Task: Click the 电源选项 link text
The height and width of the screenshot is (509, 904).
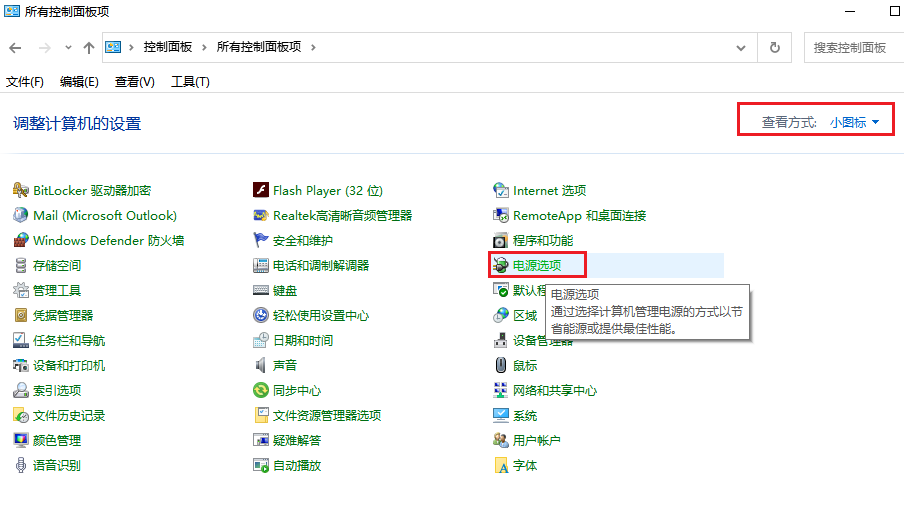Action: point(537,265)
